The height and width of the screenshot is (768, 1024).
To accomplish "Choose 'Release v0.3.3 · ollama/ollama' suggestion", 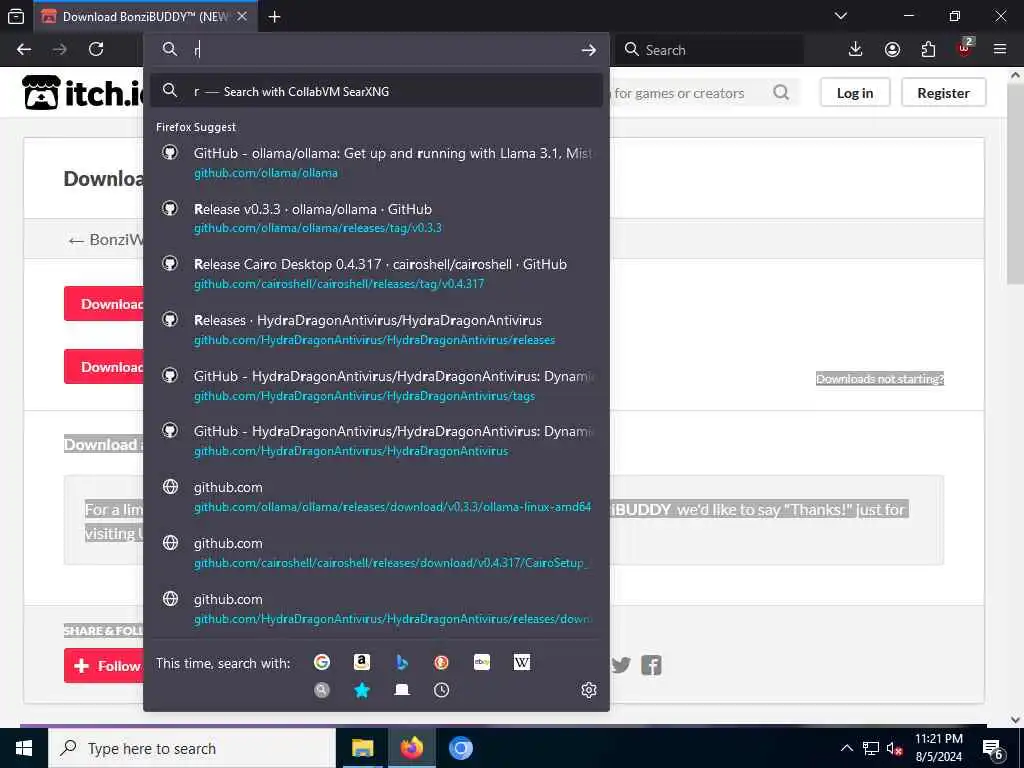I will click(x=376, y=218).
